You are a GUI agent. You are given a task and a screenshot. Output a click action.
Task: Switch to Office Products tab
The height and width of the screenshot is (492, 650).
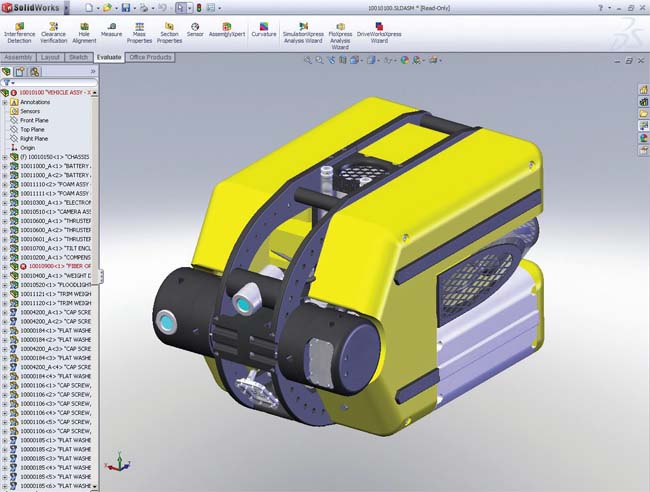pos(150,57)
